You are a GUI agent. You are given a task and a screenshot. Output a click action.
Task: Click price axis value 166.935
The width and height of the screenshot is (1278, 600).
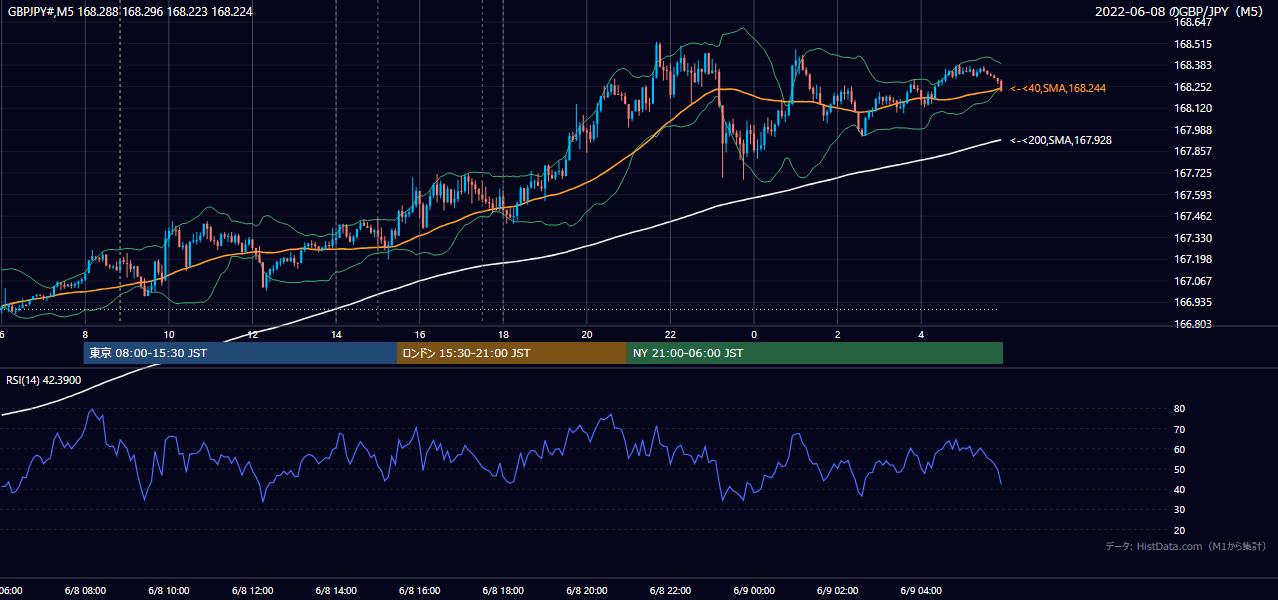click(x=1192, y=302)
